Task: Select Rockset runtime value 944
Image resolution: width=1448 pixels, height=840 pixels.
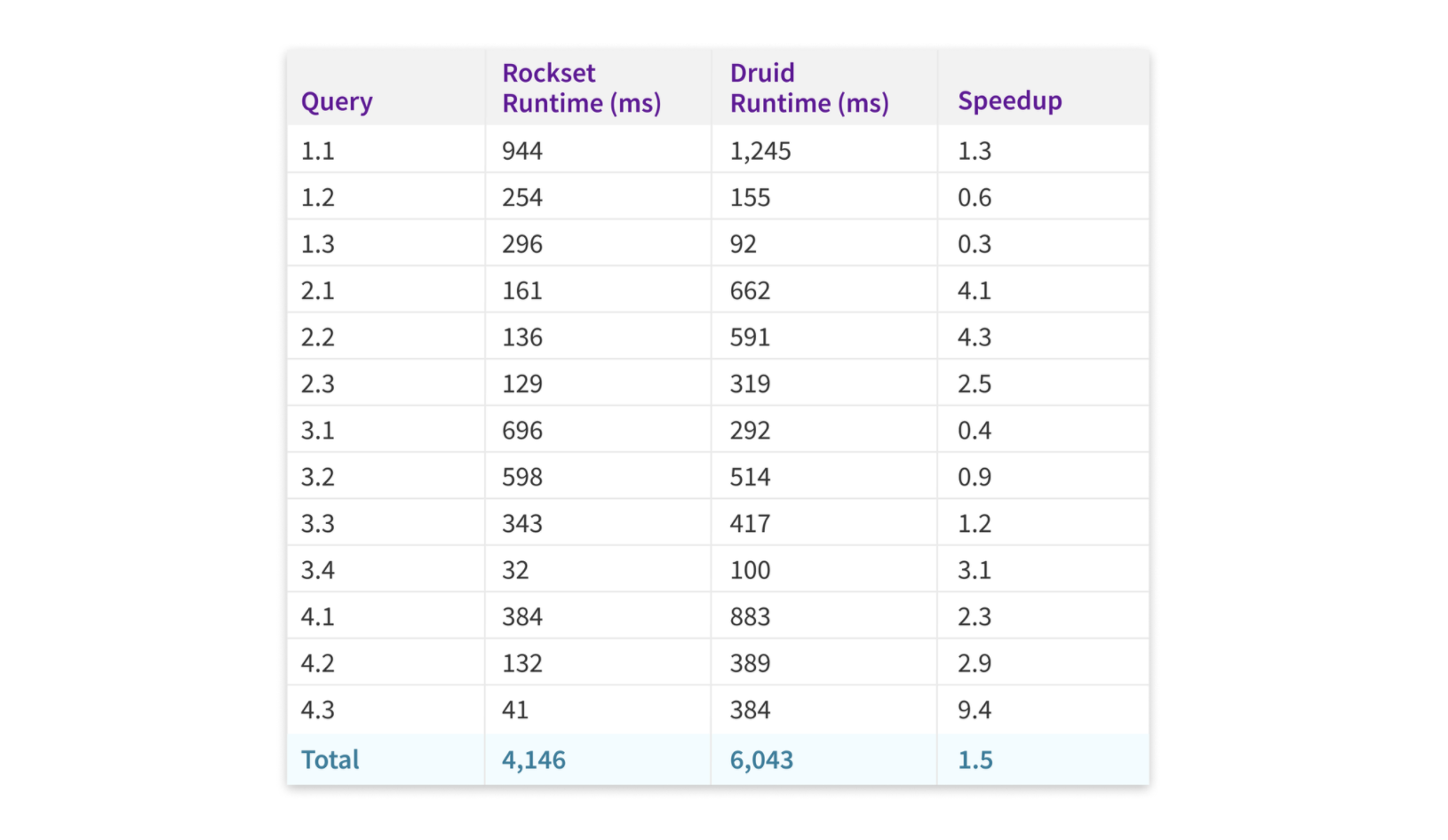Action: tap(522, 151)
